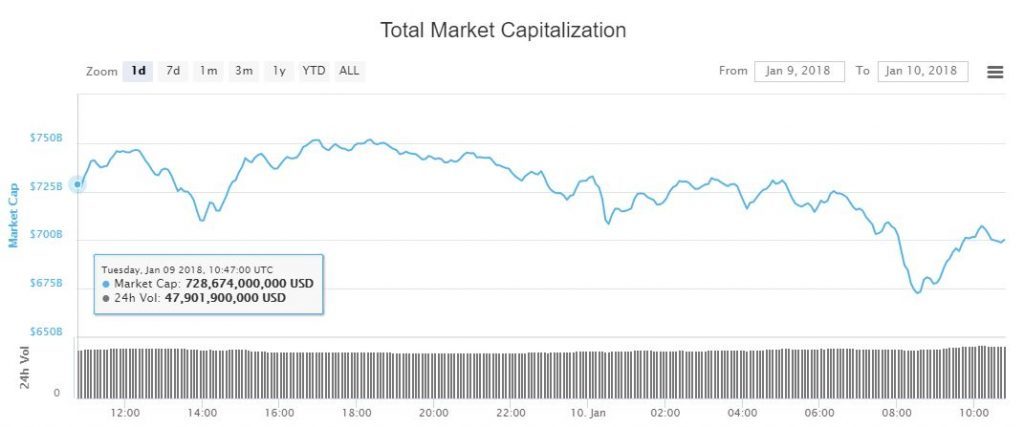The width and height of the screenshot is (1024, 427).
Task: Click the From date field
Action: 799,71
